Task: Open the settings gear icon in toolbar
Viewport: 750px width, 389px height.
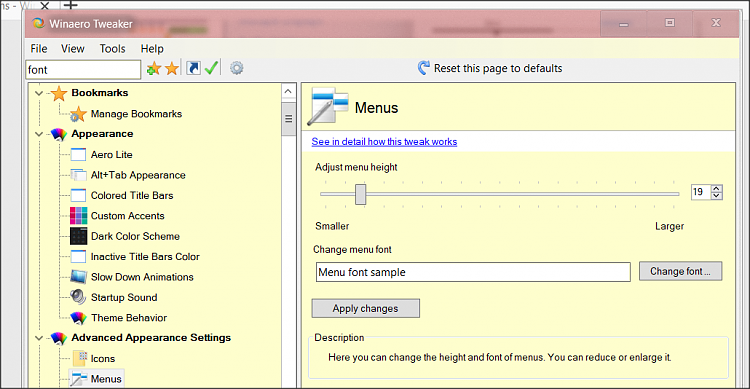Action: coord(236,68)
